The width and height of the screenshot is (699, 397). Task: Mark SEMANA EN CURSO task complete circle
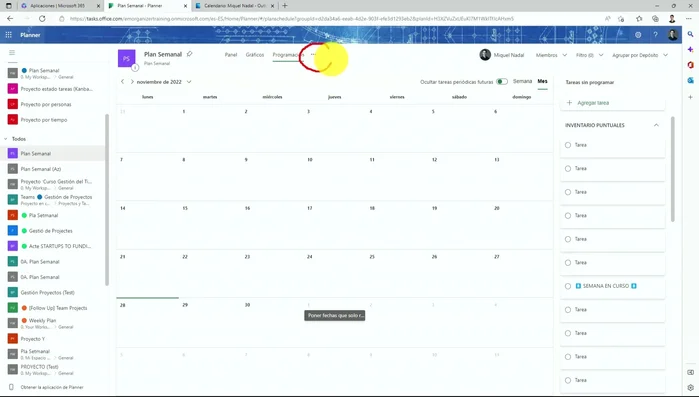point(567,286)
